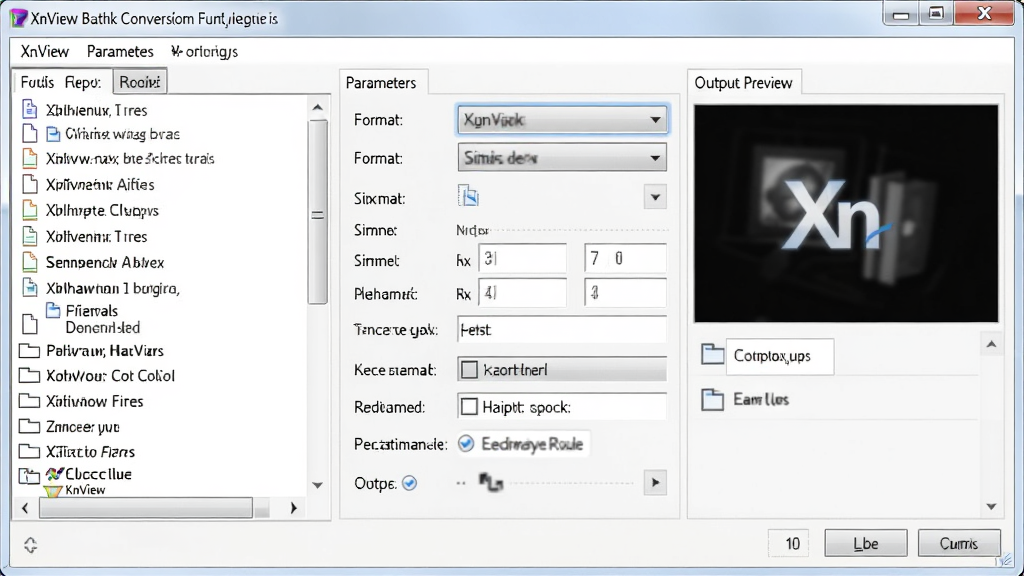Click the blue document icon beside "Cifkrinst wiag bras"
Screen dimensions: 1024x576
pos(53,134)
